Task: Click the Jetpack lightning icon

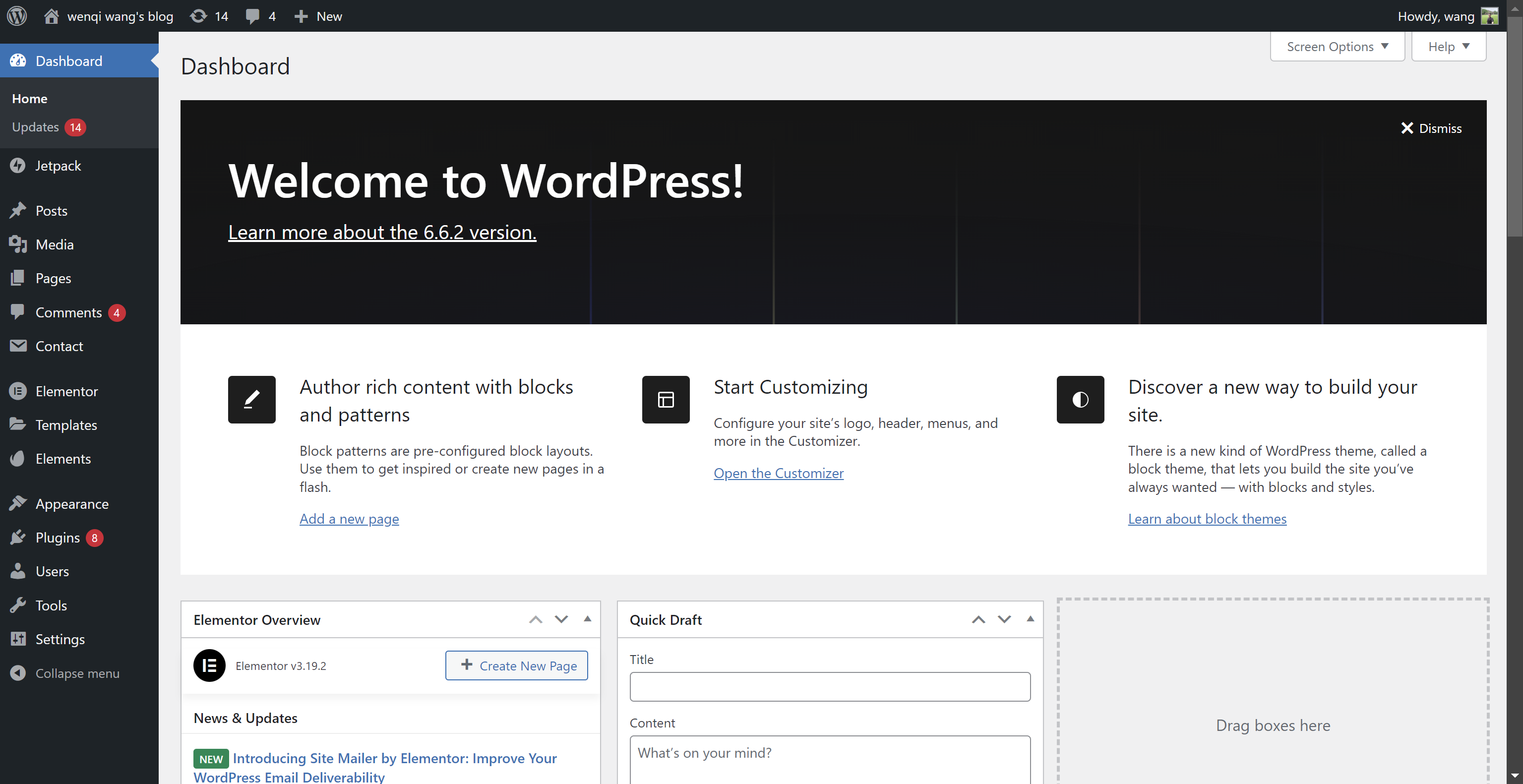Action: (x=18, y=166)
